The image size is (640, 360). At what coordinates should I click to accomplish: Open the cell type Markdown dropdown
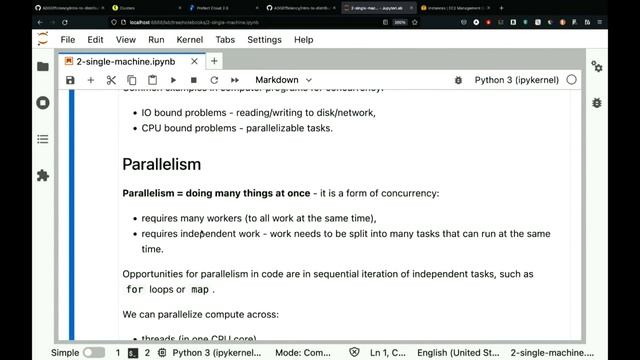tap(283, 80)
